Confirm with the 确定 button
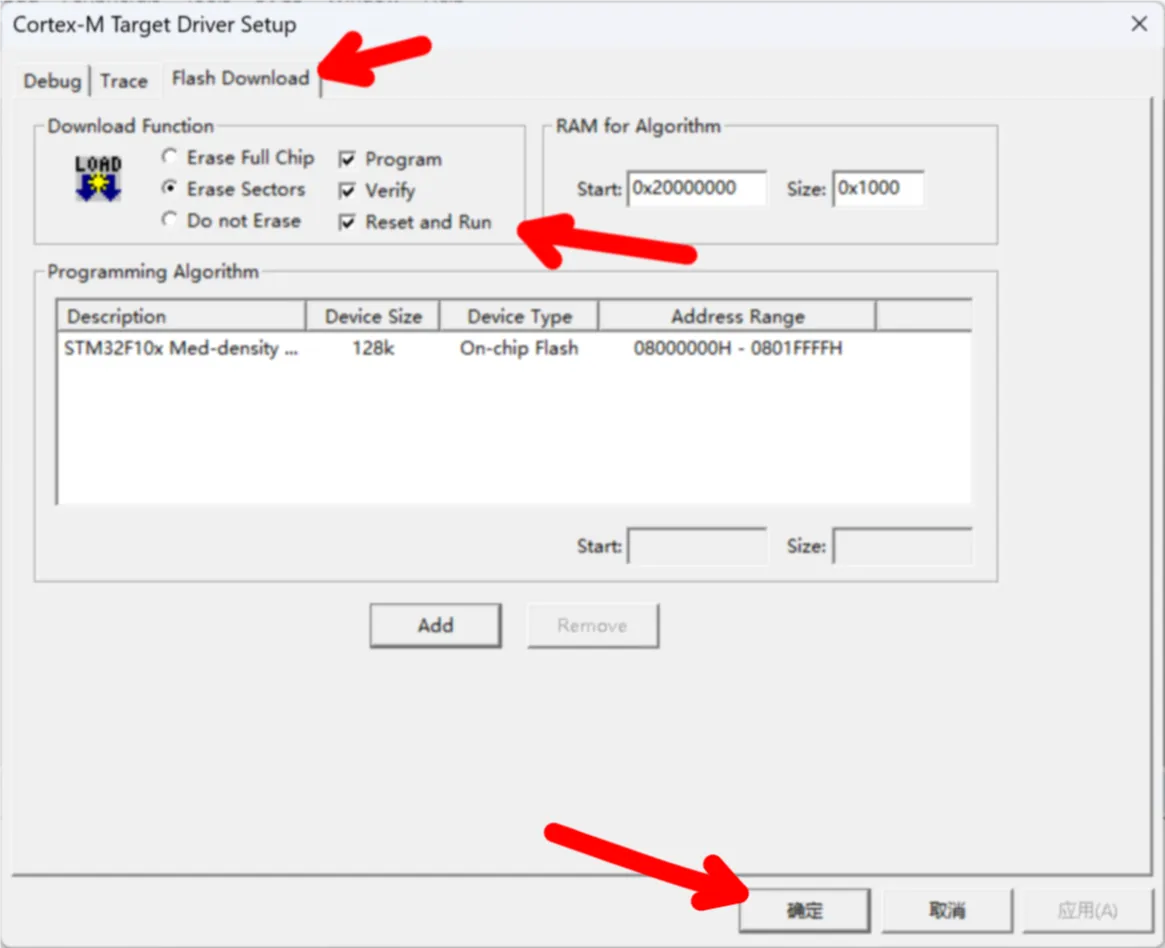 [804, 910]
